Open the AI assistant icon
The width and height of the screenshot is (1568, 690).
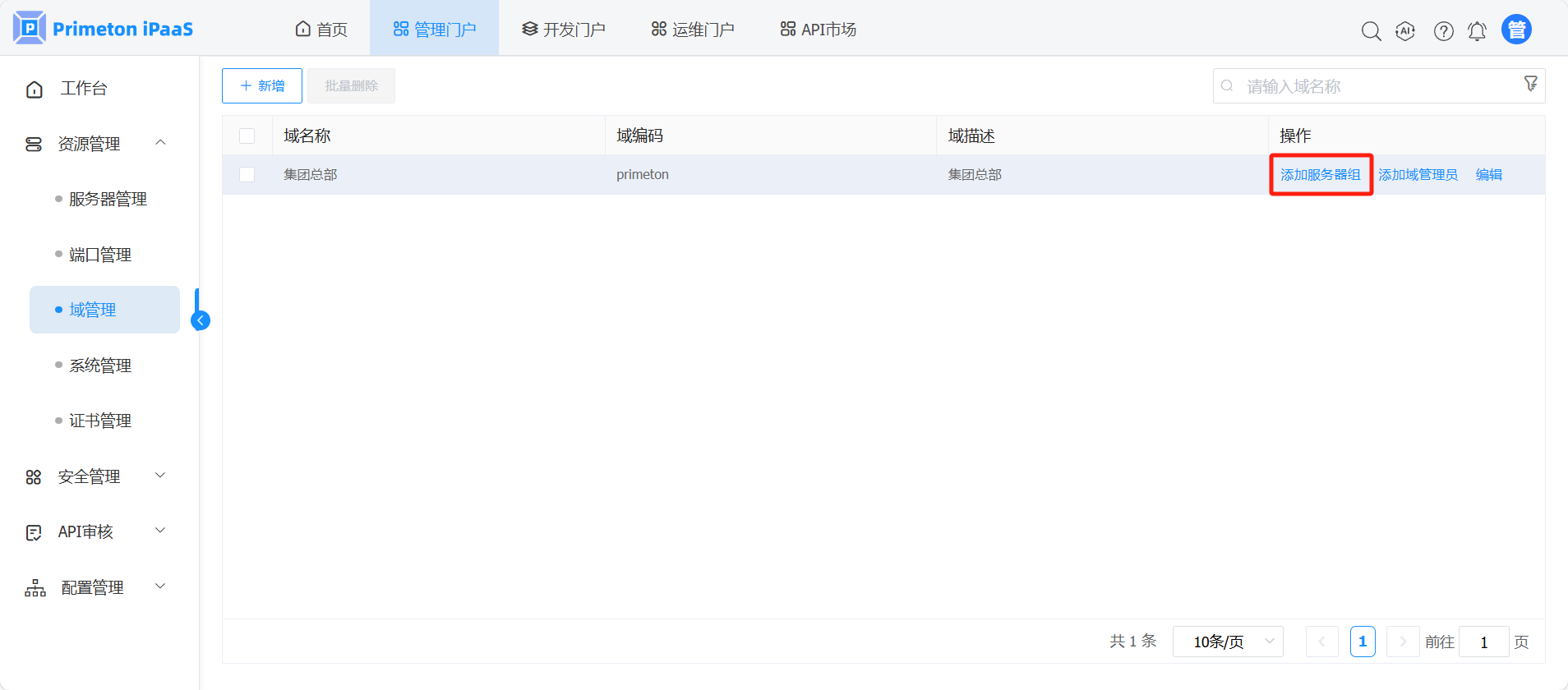tap(1405, 31)
